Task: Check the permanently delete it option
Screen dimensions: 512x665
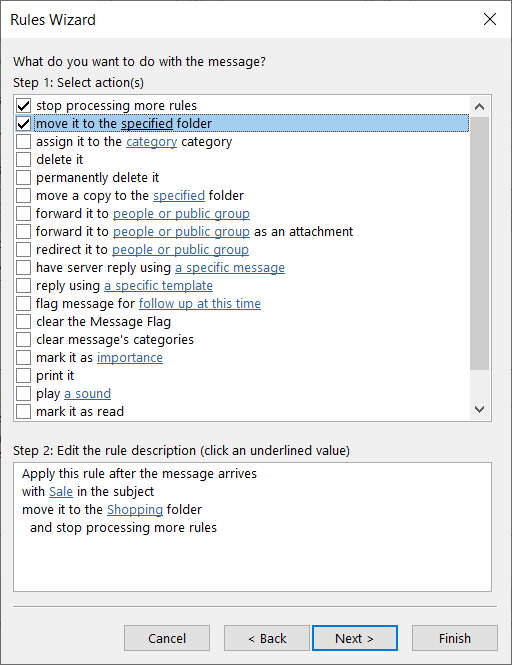Action: [23, 177]
